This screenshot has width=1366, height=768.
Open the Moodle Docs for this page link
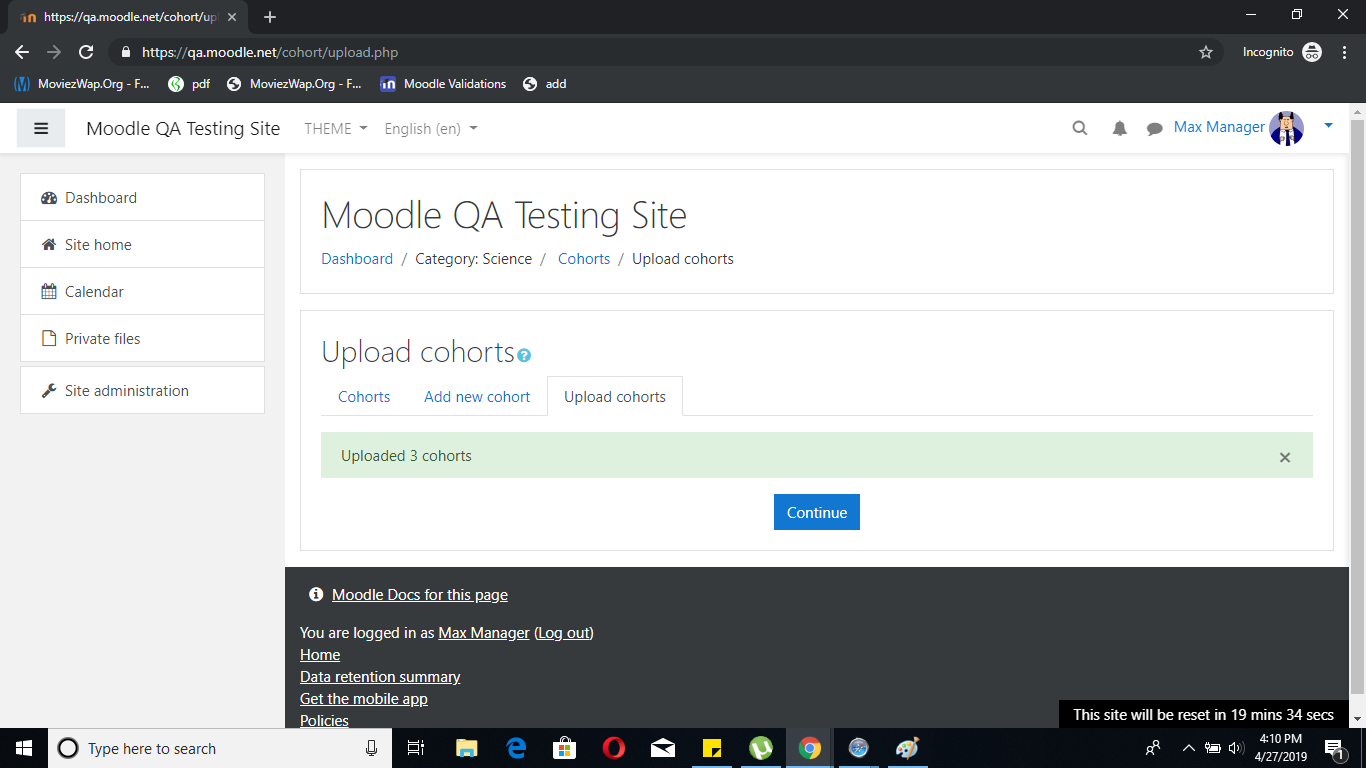[x=420, y=595]
